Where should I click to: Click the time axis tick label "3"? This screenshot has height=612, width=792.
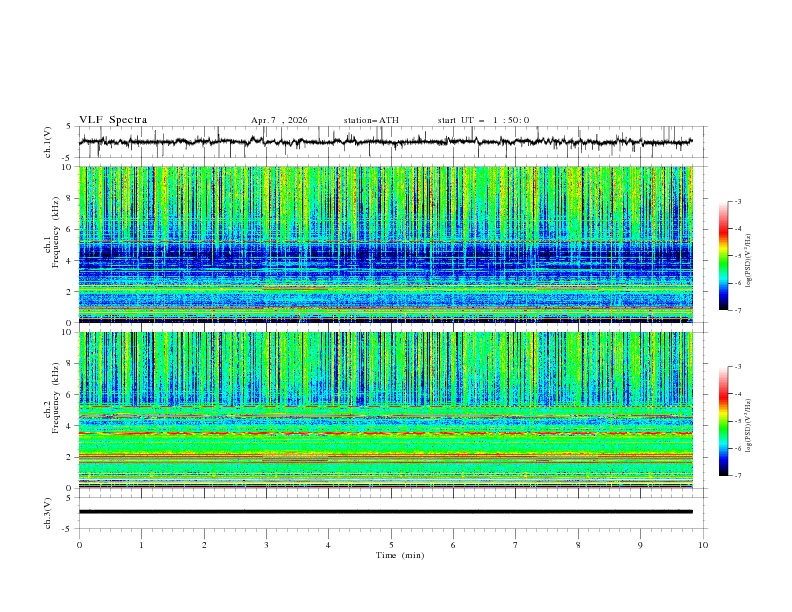tap(266, 545)
